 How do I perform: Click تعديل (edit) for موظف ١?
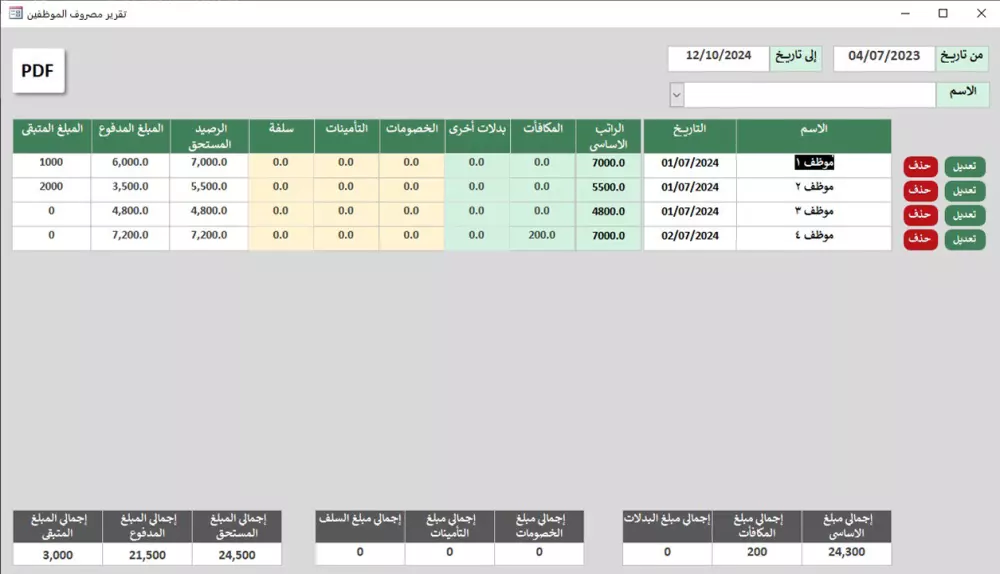[964, 166]
